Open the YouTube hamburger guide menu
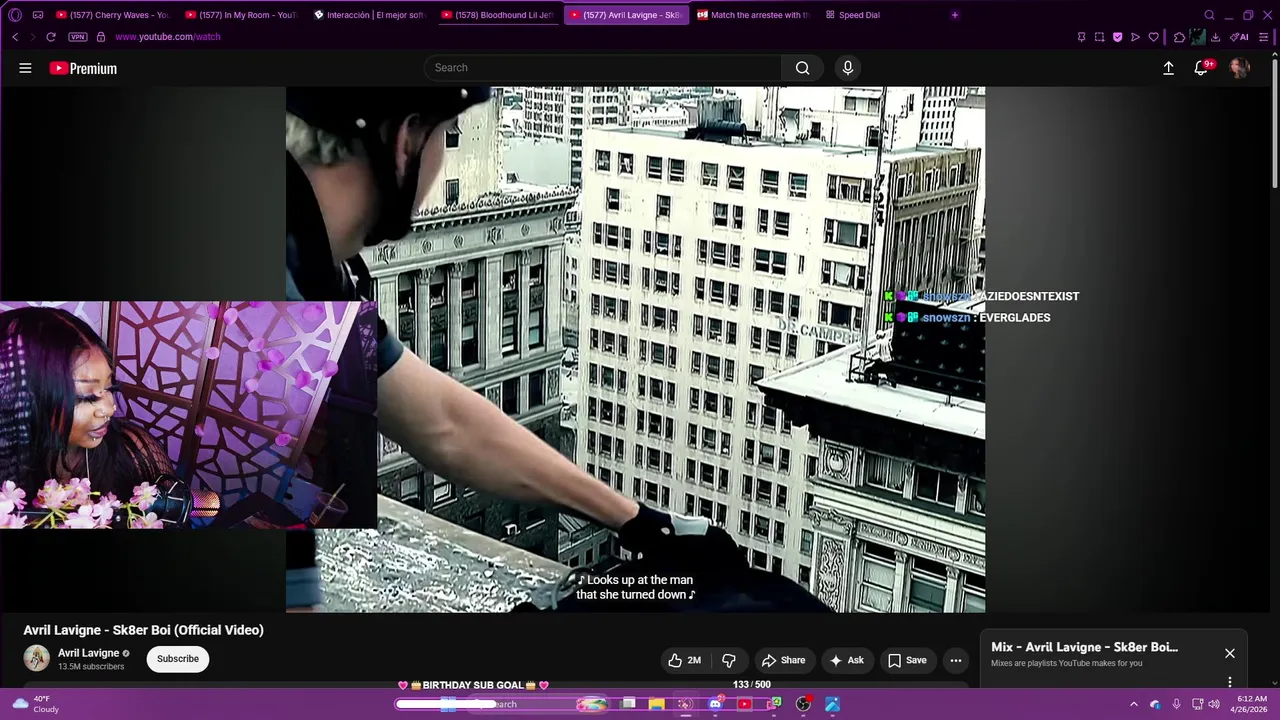The width and height of the screenshot is (1280, 720). click(x=25, y=68)
